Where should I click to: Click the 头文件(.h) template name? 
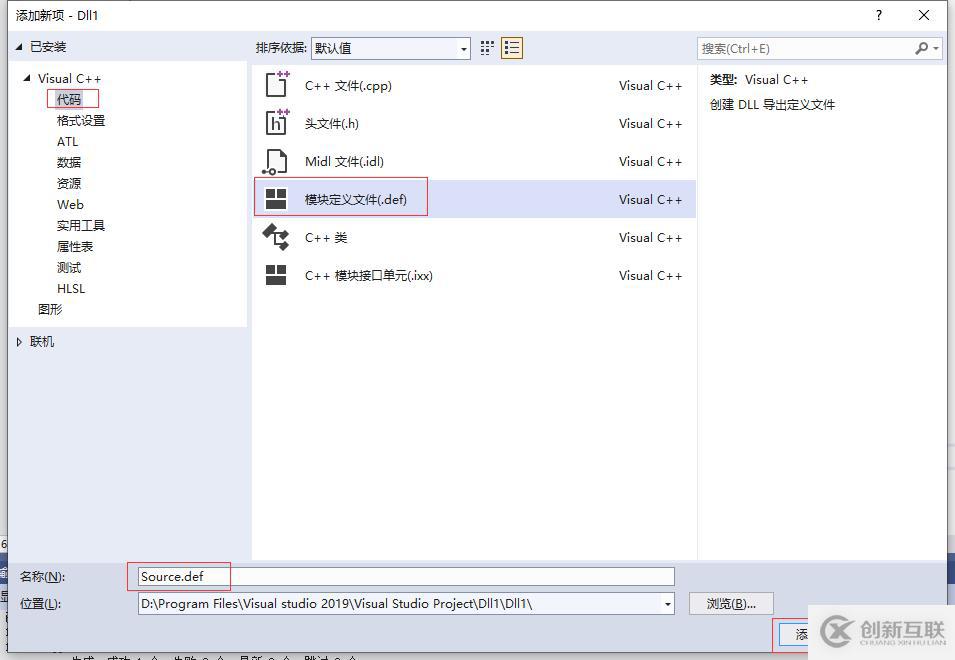pos(332,124)
